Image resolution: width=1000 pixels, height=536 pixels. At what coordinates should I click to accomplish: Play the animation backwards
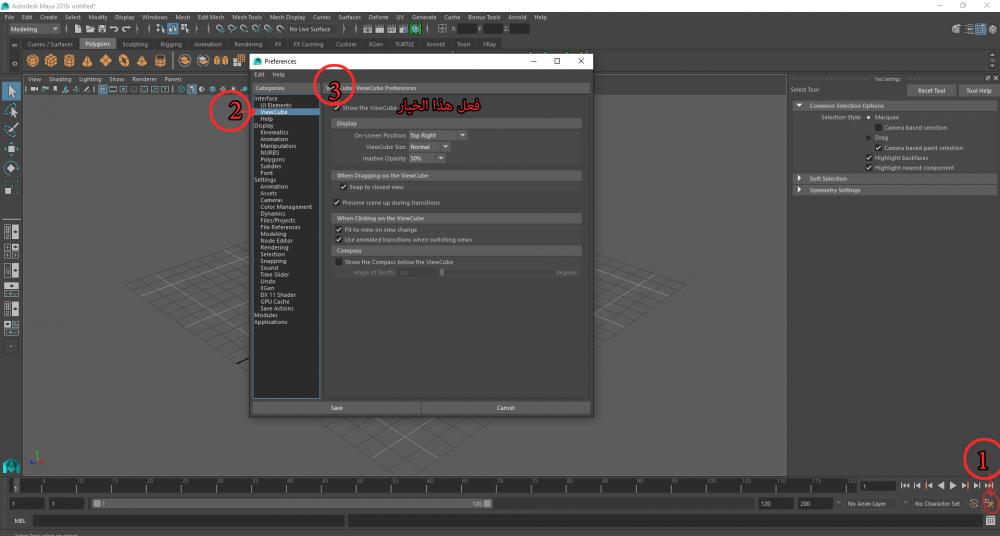tap(941, 486)
